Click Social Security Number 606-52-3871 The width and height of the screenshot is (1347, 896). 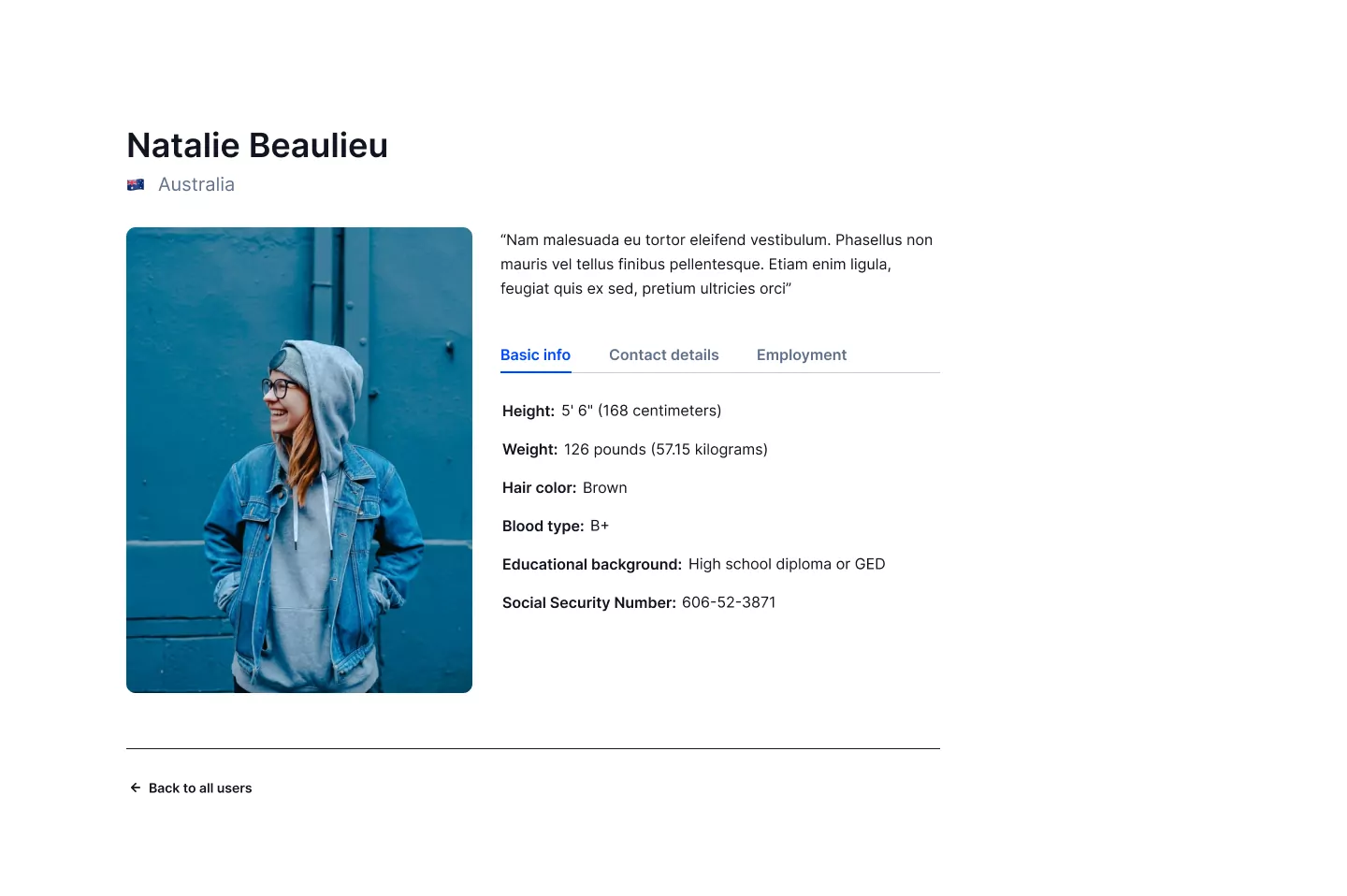click(729, 602)
